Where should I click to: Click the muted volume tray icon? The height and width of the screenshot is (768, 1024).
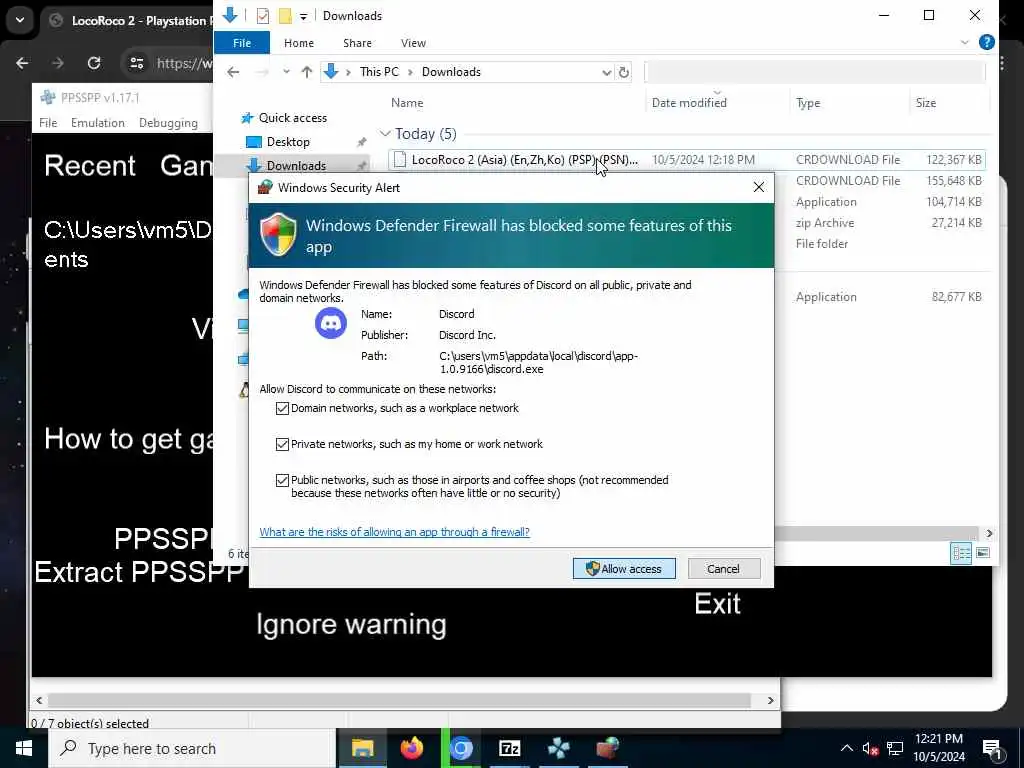click(871, 748)
